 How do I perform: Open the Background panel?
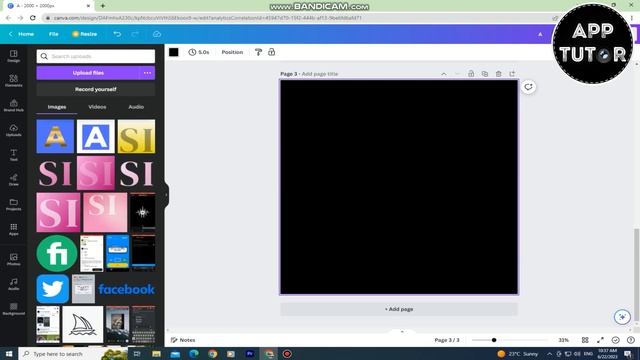pos(13,309)
